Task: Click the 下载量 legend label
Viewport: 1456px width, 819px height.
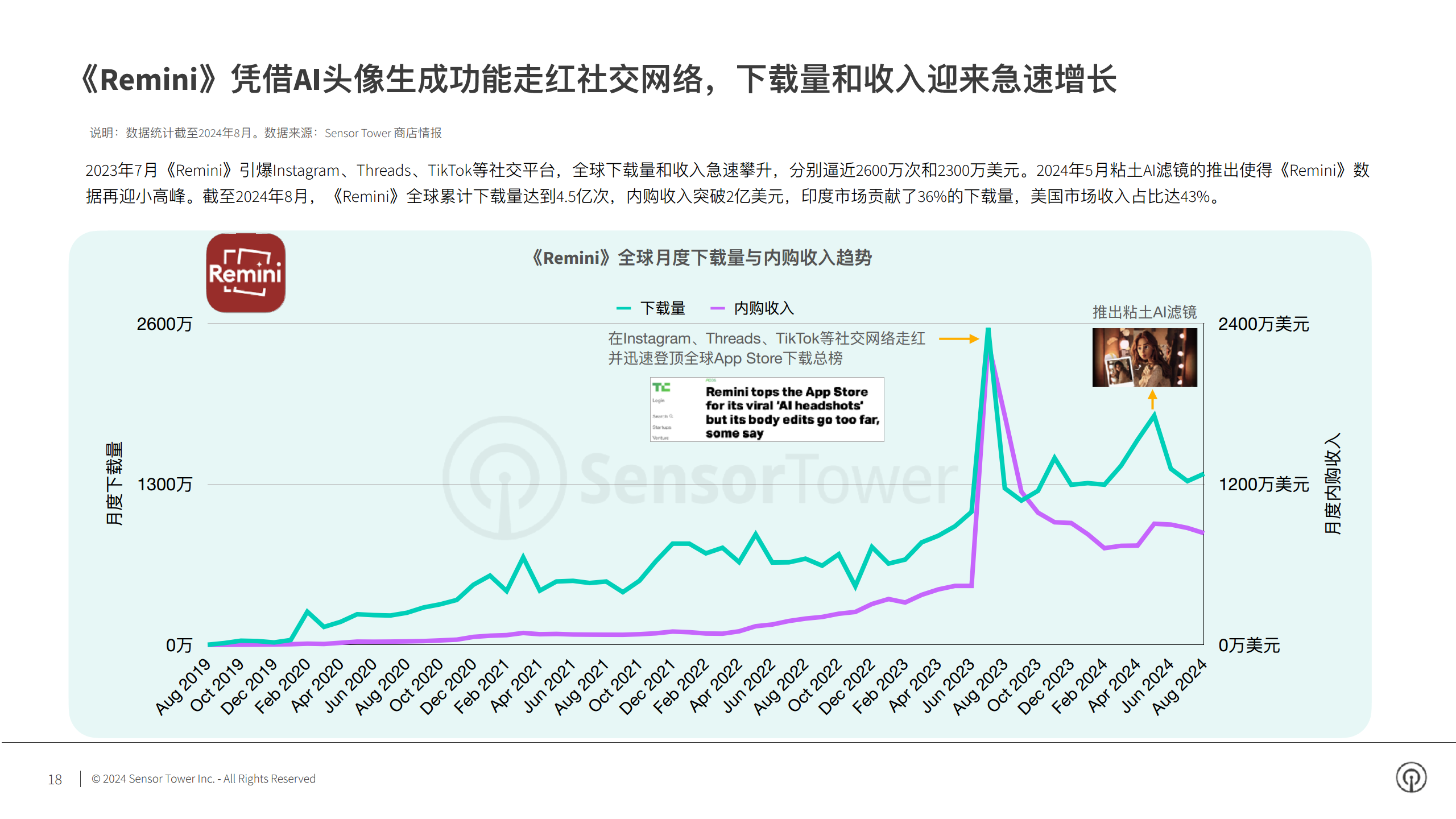Action: 663,308
